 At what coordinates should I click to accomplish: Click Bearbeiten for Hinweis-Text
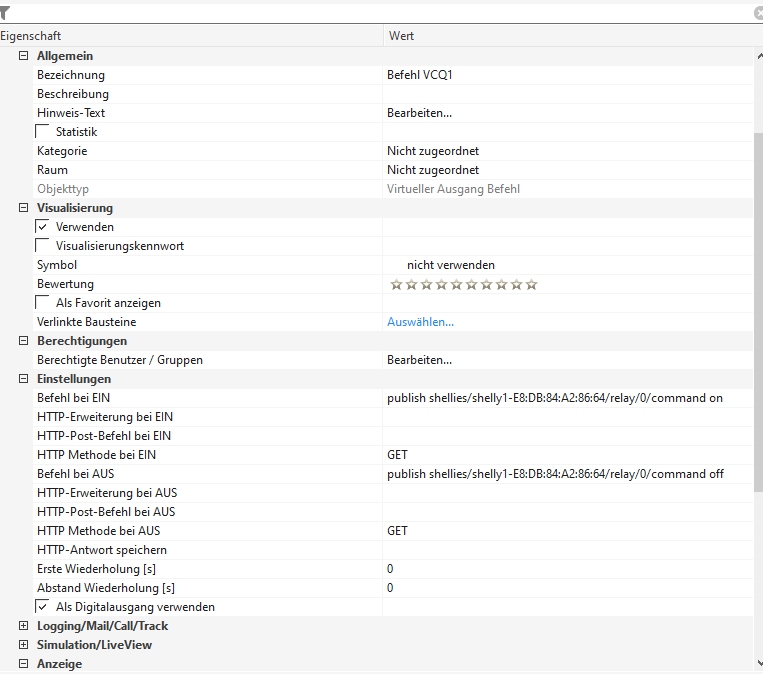click(419, 113)
